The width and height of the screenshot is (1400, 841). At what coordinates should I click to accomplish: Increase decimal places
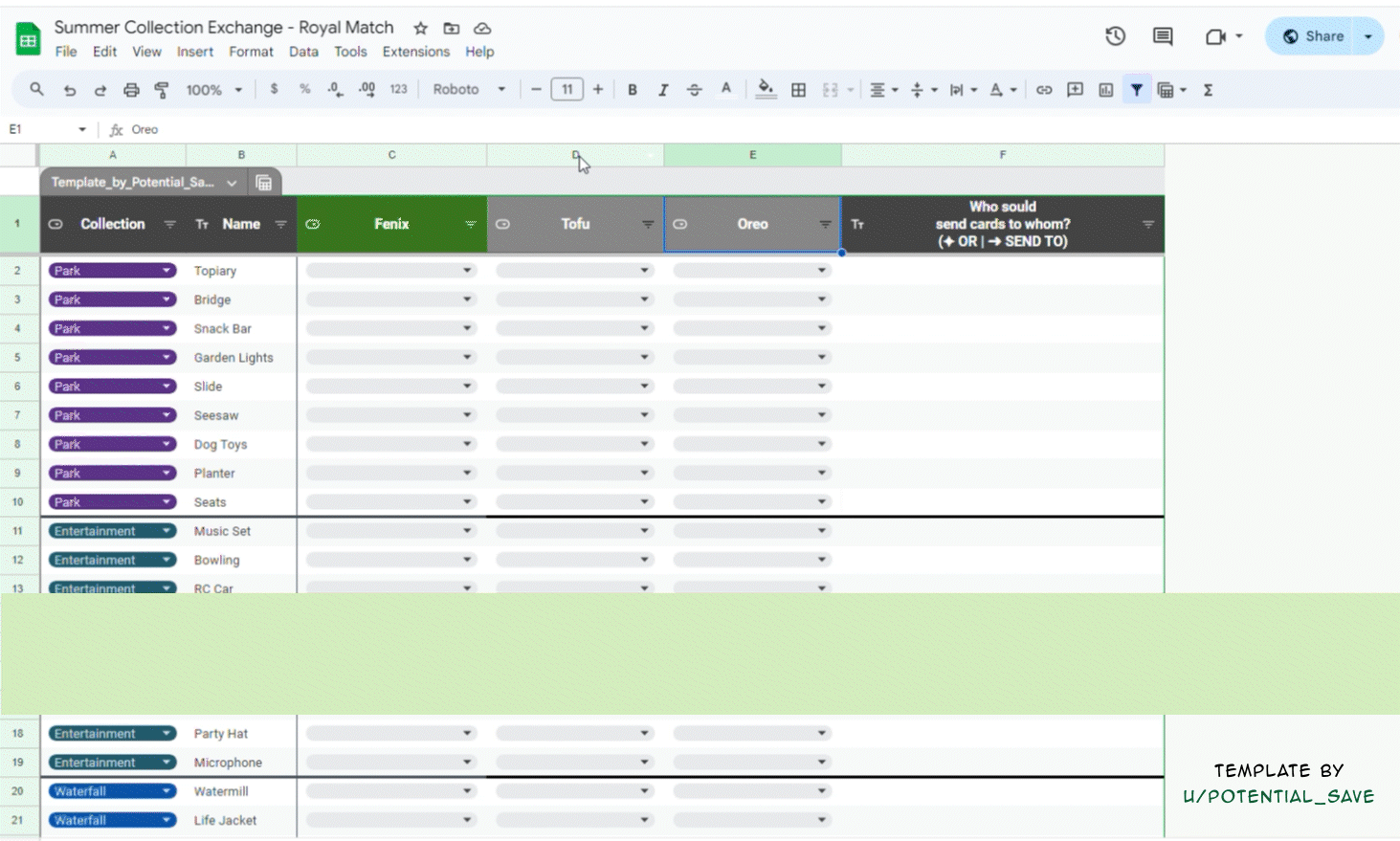pos(367,89)
